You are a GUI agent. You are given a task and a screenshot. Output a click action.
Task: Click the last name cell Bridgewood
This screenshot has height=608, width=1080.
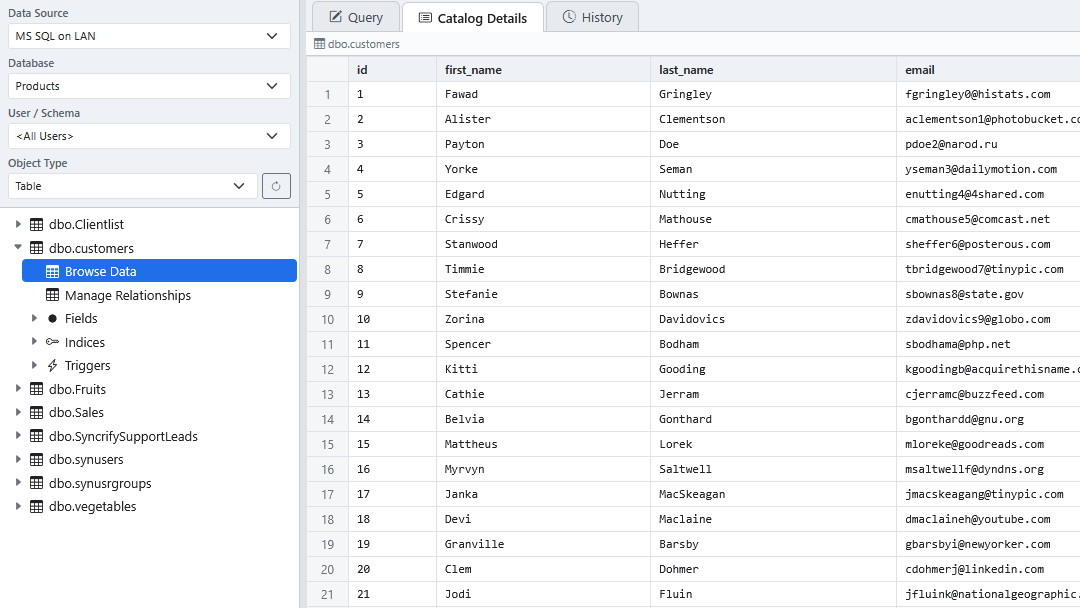773,269
